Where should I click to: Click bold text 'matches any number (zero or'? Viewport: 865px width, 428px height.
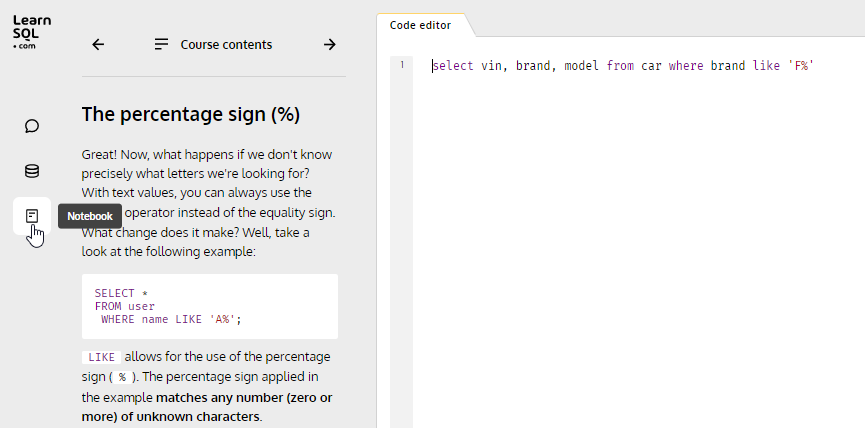244,398
